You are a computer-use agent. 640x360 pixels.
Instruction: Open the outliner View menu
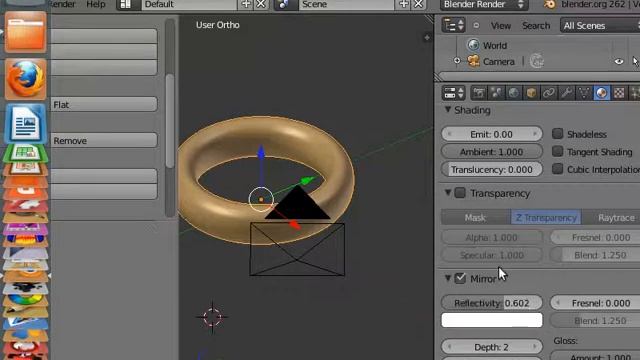(501, 26)
